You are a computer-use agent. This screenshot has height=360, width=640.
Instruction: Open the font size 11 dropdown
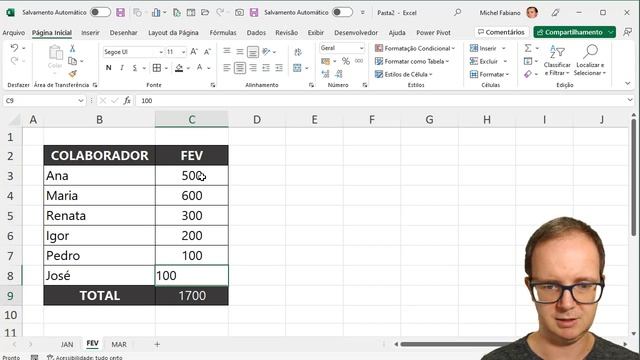coord(183,52)
